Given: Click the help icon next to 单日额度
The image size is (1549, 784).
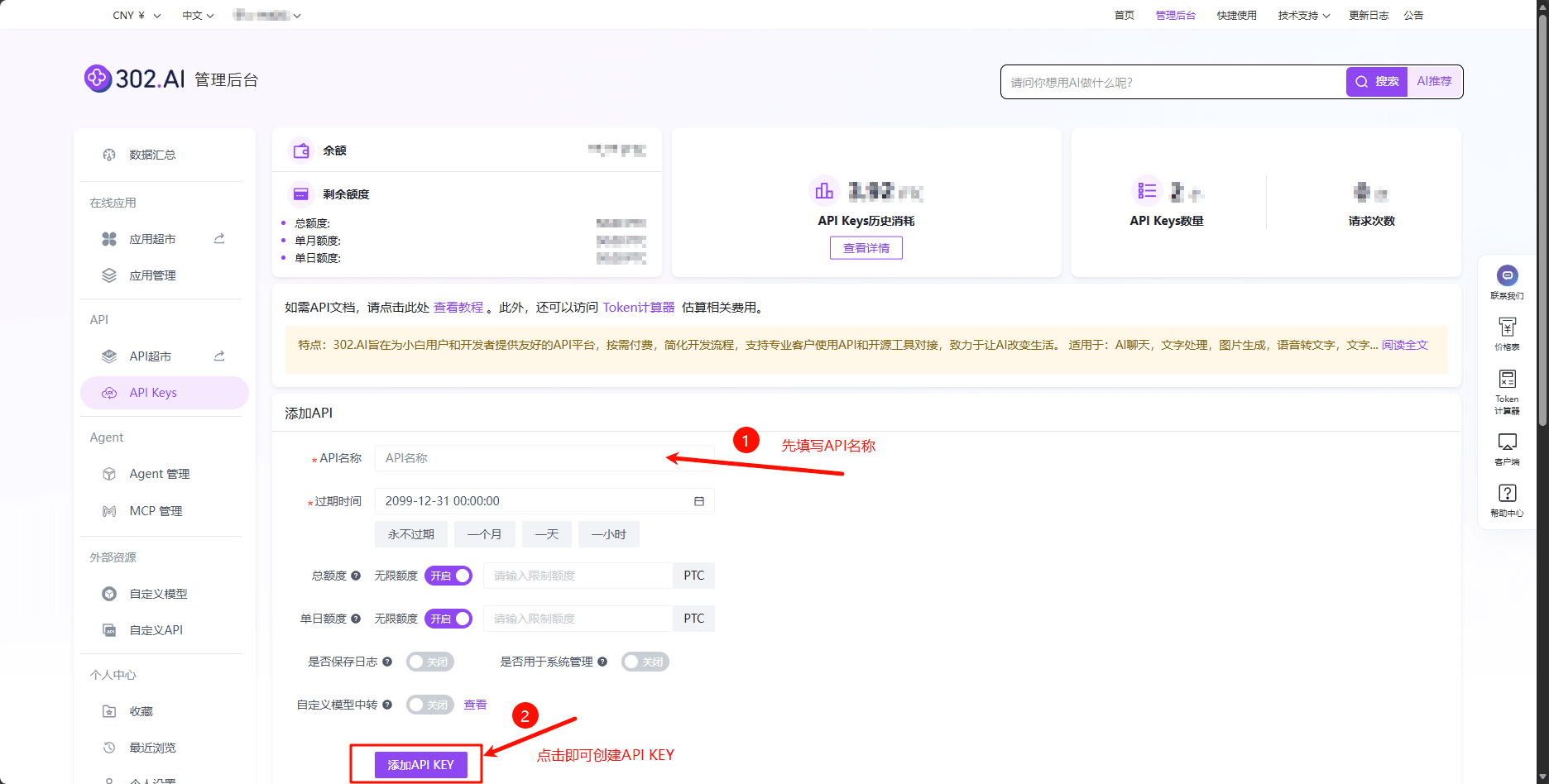Looking at the screenshot, I should tap(356, 619).
